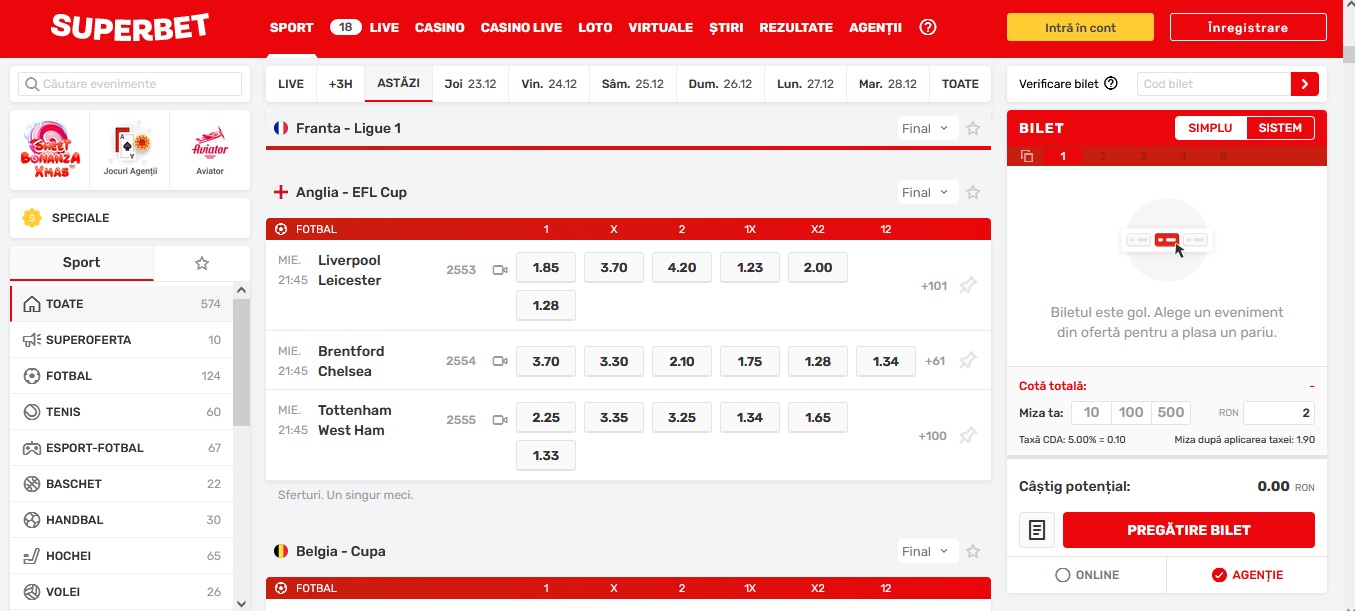Click the live video icon for Liverpool Leicester
Screen dimensions: 1360x611
(501, 270)
